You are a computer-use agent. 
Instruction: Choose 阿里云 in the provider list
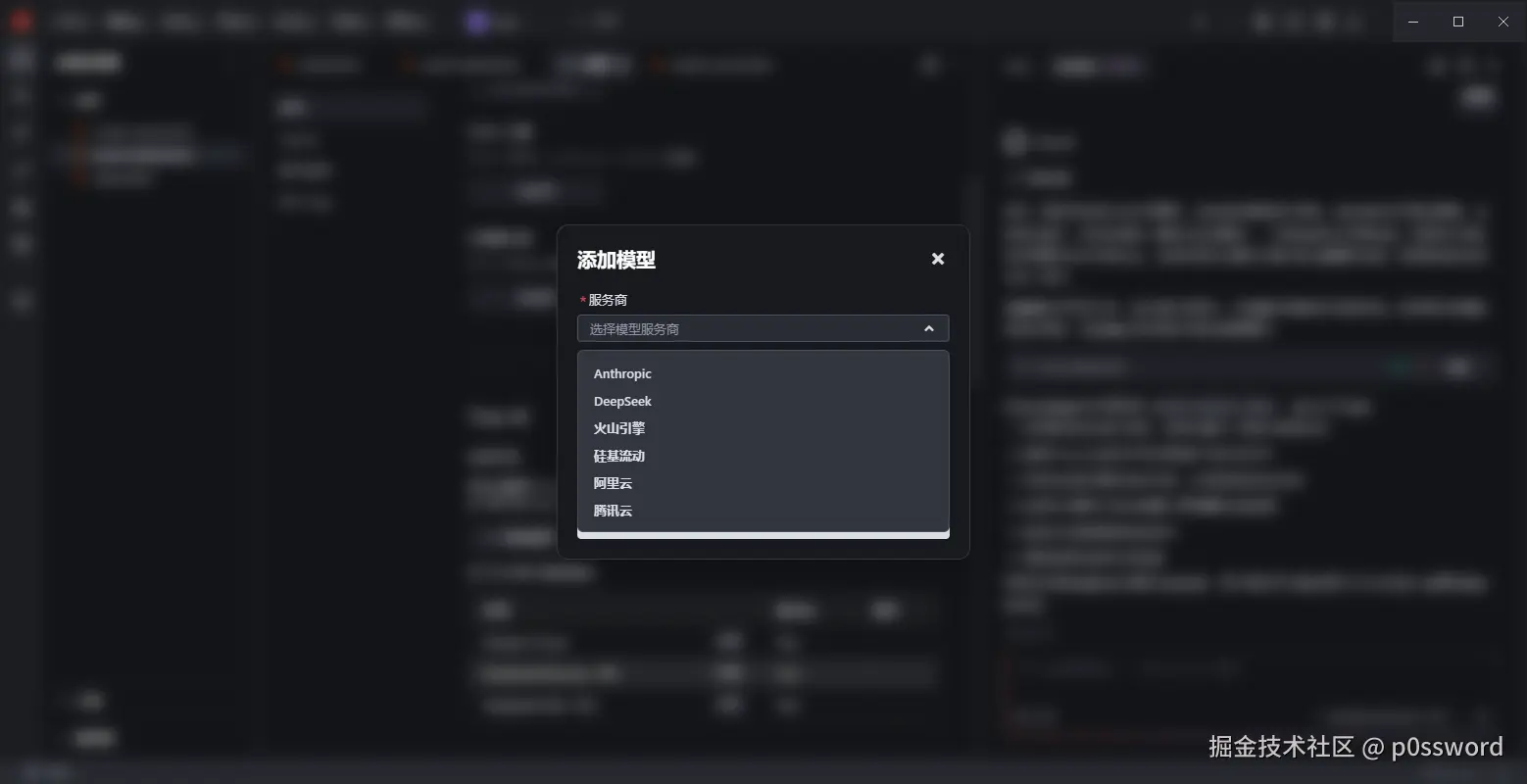click(614, 483)
